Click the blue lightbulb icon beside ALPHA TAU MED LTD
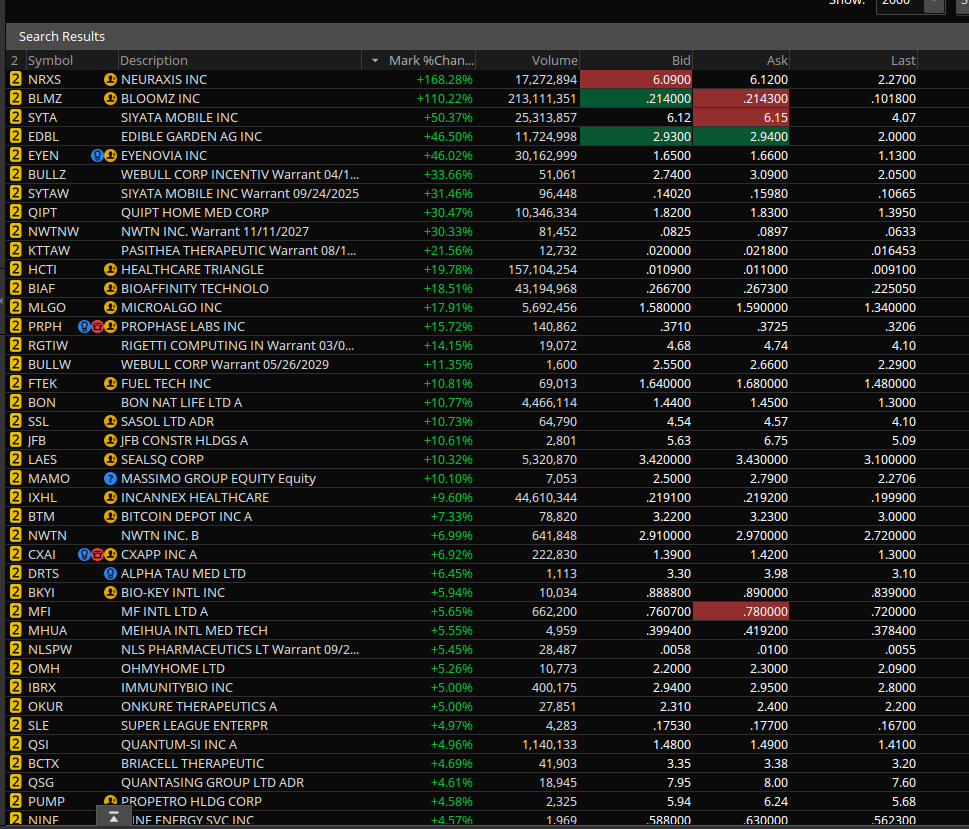969x829 pixels. point(110,574)
